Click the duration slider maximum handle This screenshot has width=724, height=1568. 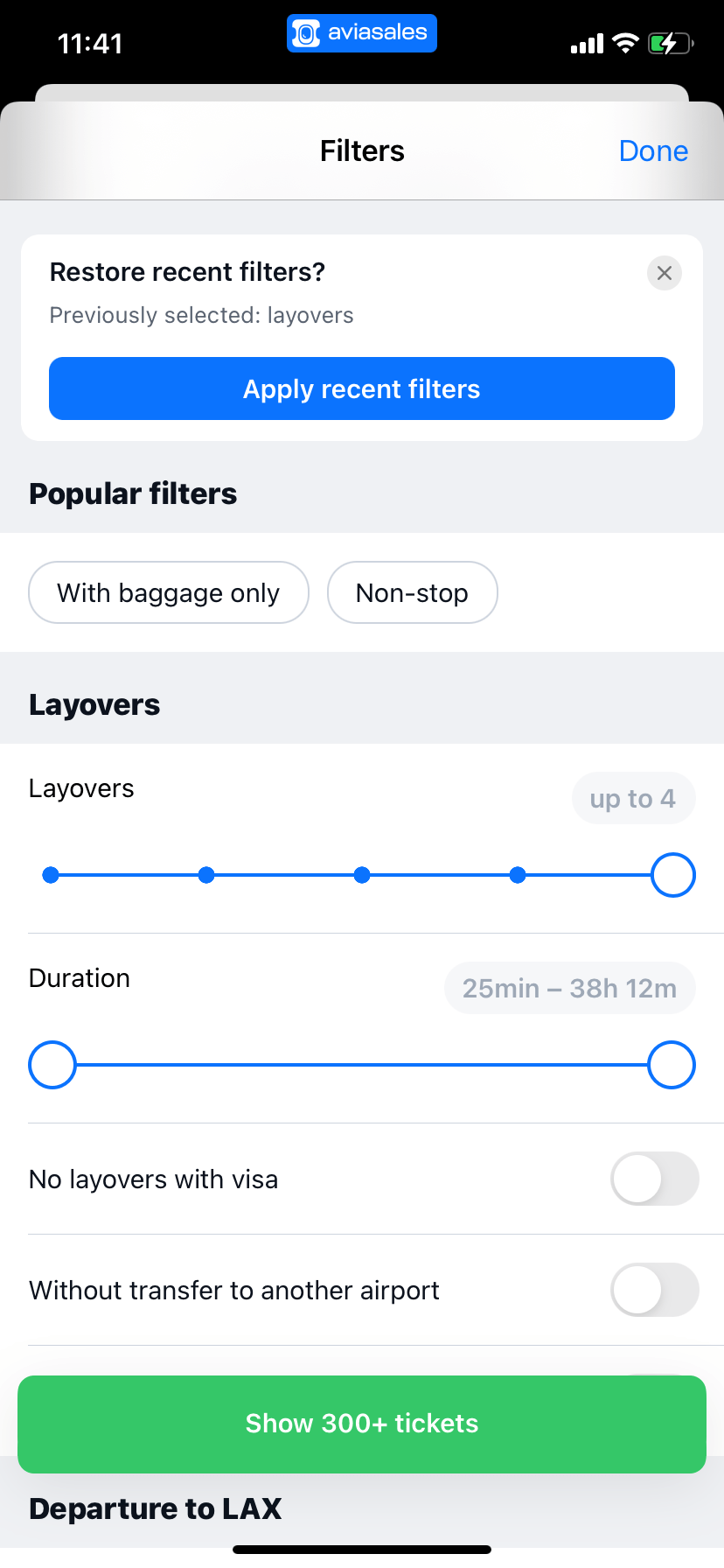[672, 1065]
